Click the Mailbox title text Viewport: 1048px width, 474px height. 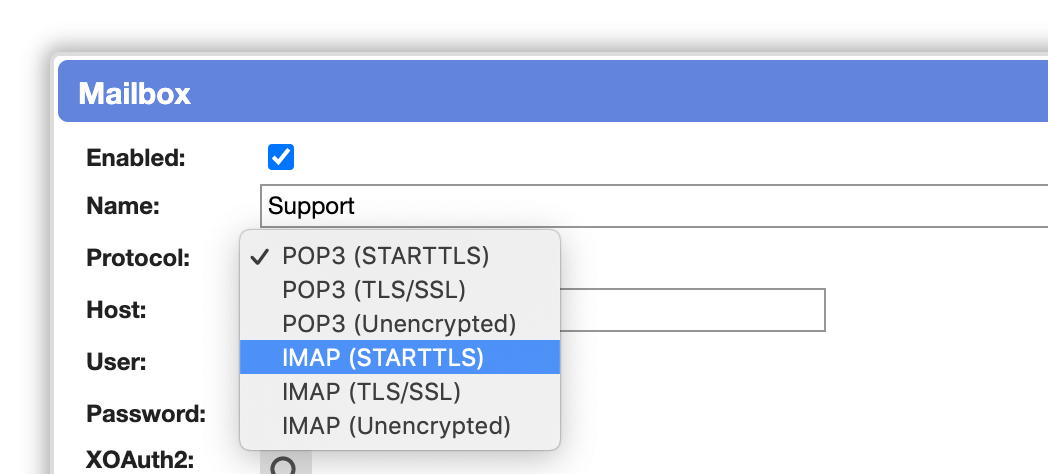(135, 94)
